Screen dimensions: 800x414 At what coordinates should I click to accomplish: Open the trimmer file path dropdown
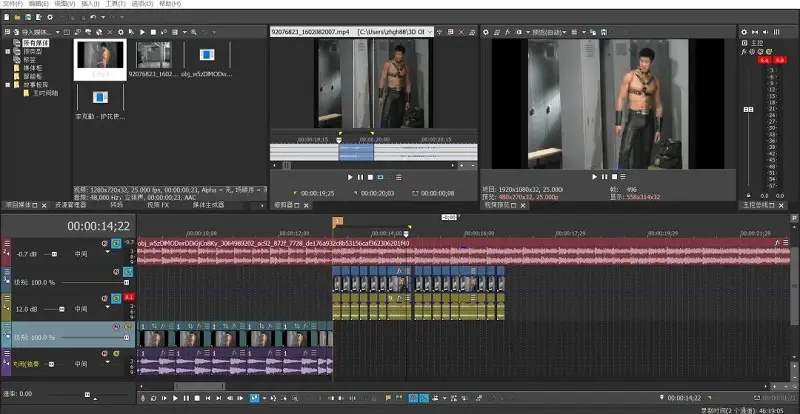click(x=430, y=32)
